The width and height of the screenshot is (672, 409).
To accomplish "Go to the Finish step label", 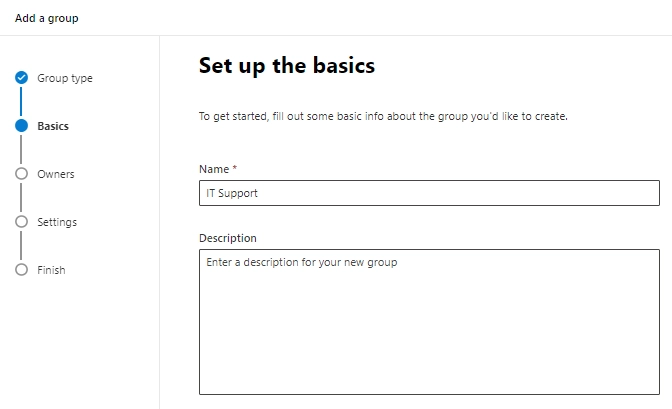I will click(x=51, y=270).
